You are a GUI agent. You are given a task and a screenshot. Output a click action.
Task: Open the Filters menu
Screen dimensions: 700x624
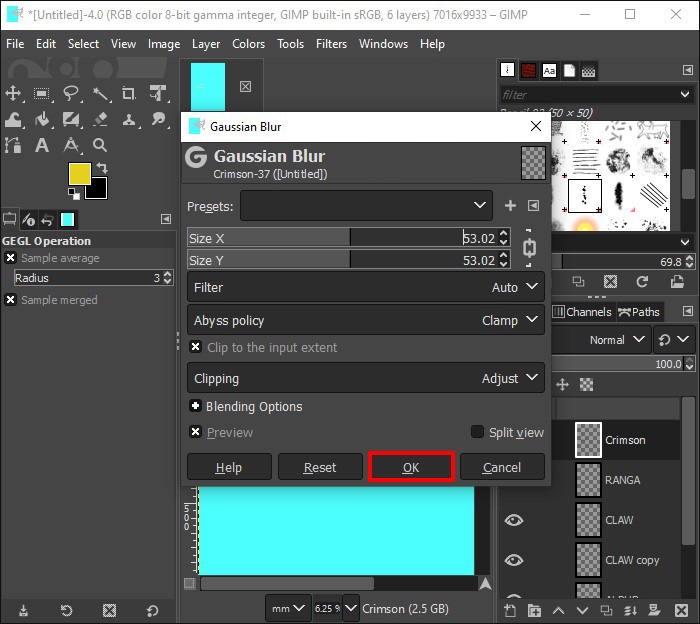pyautogui.click(x=331, y=44)
